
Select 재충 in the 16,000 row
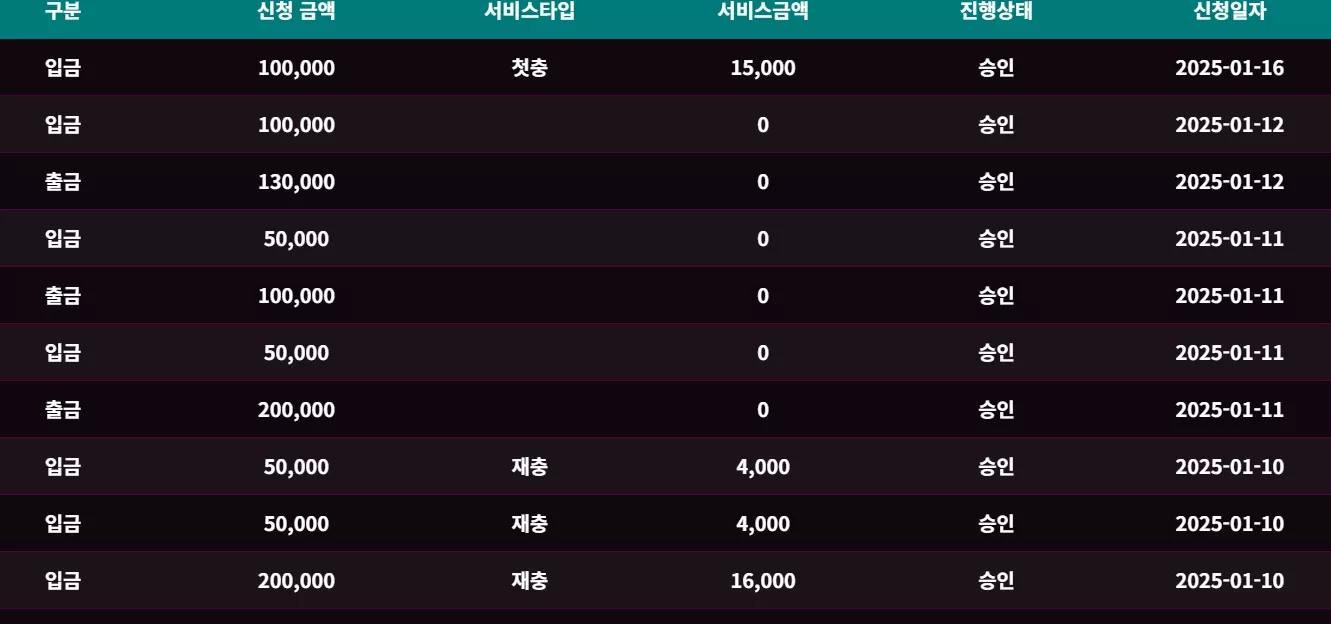click(529, 581)
